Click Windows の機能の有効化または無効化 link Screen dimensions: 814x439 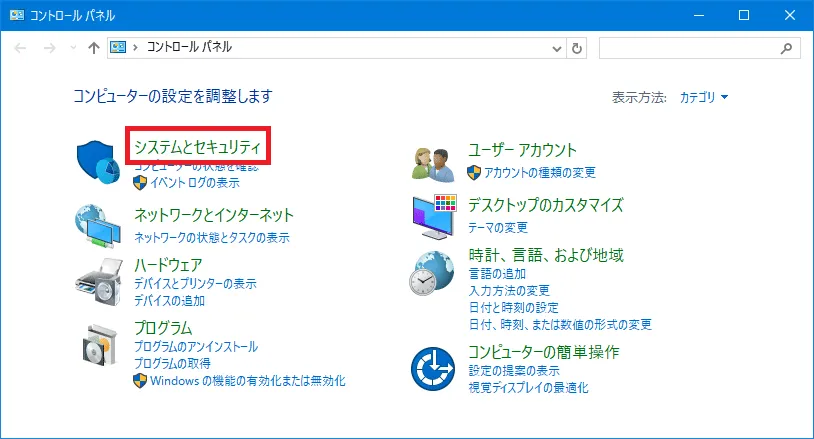click(248, 381)
